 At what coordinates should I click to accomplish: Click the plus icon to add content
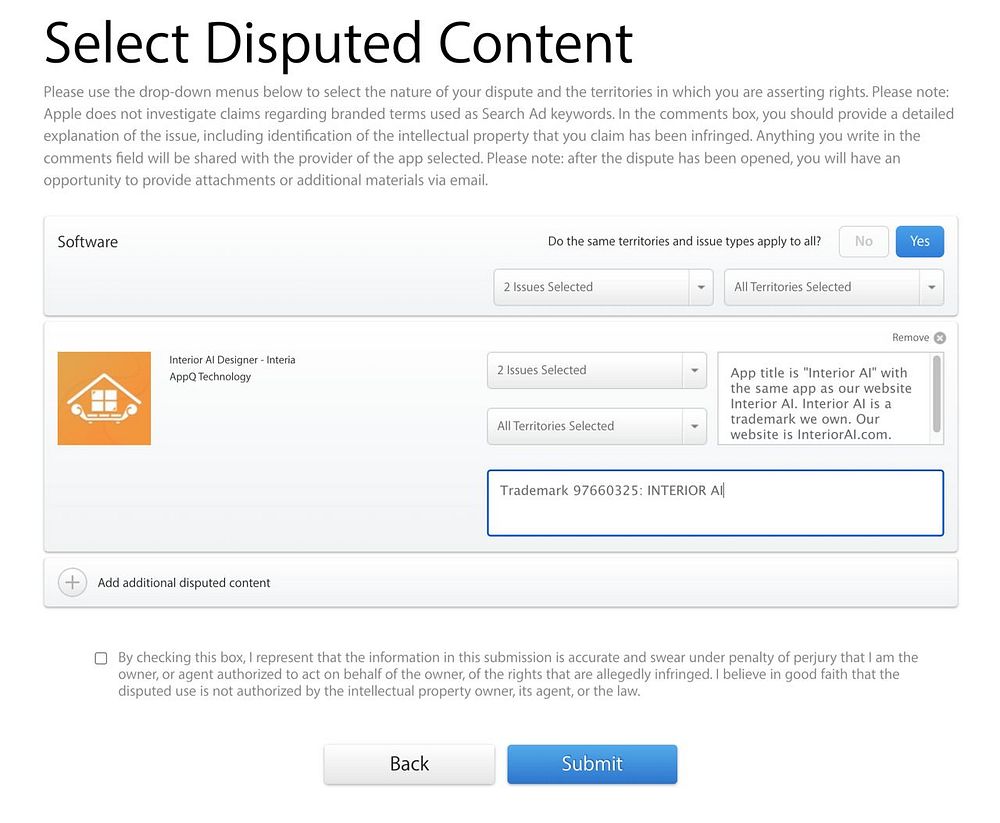(x=72, y=582)
